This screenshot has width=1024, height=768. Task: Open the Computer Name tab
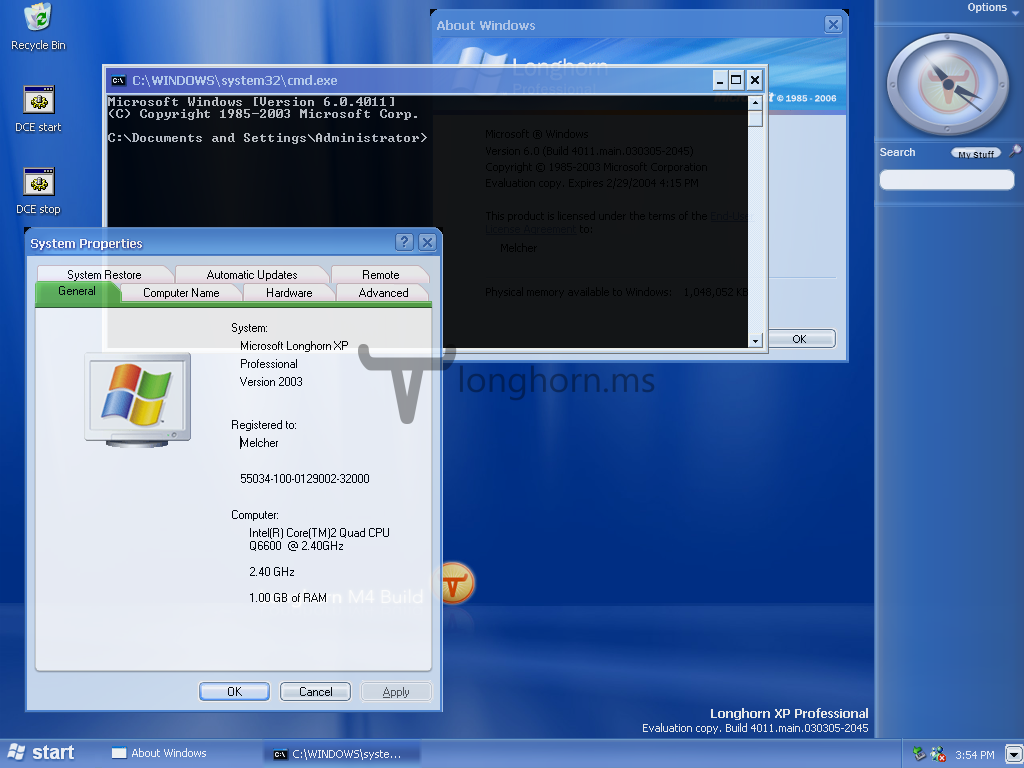(182, 293)
